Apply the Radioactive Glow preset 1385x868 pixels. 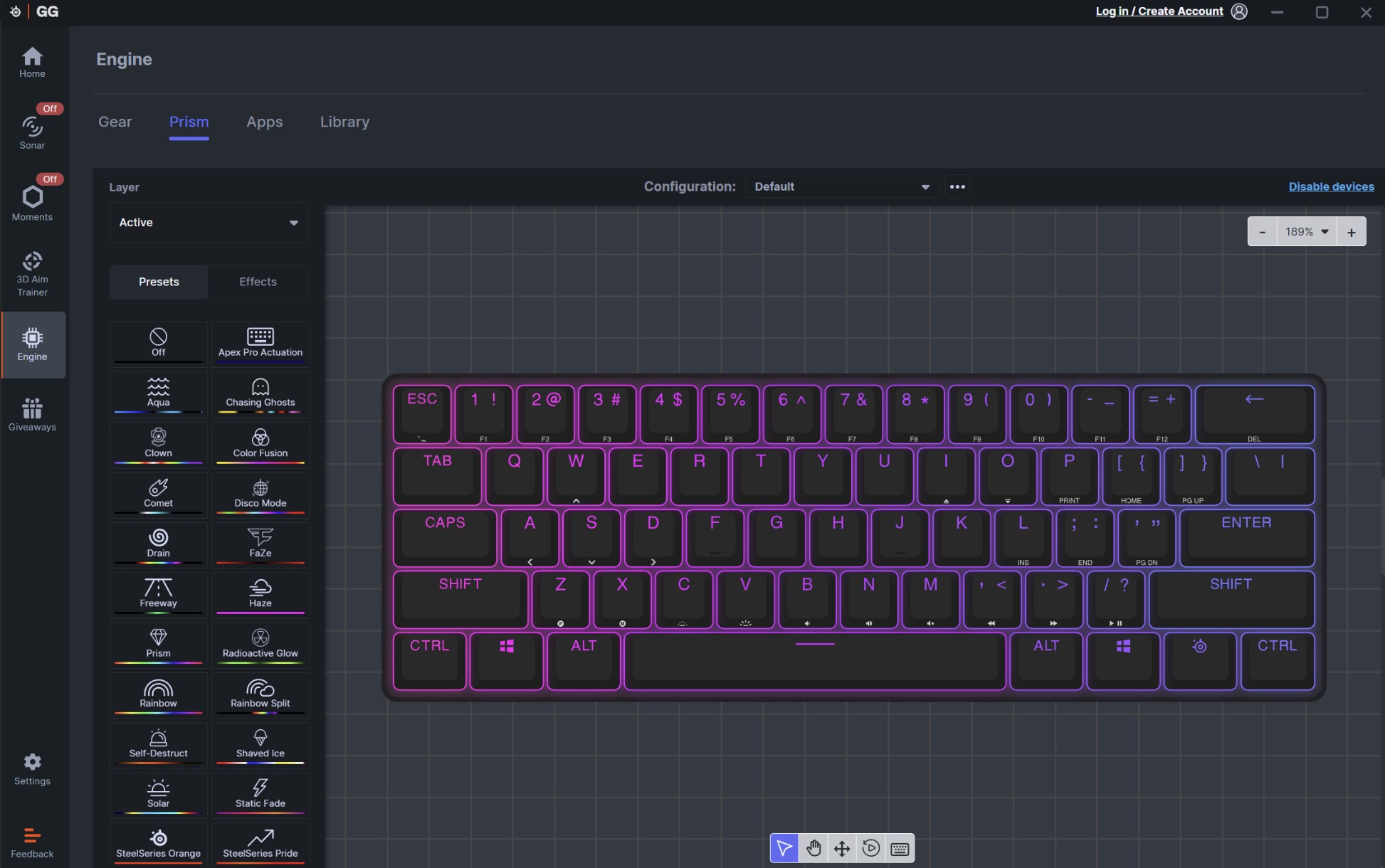coord(260,644)
